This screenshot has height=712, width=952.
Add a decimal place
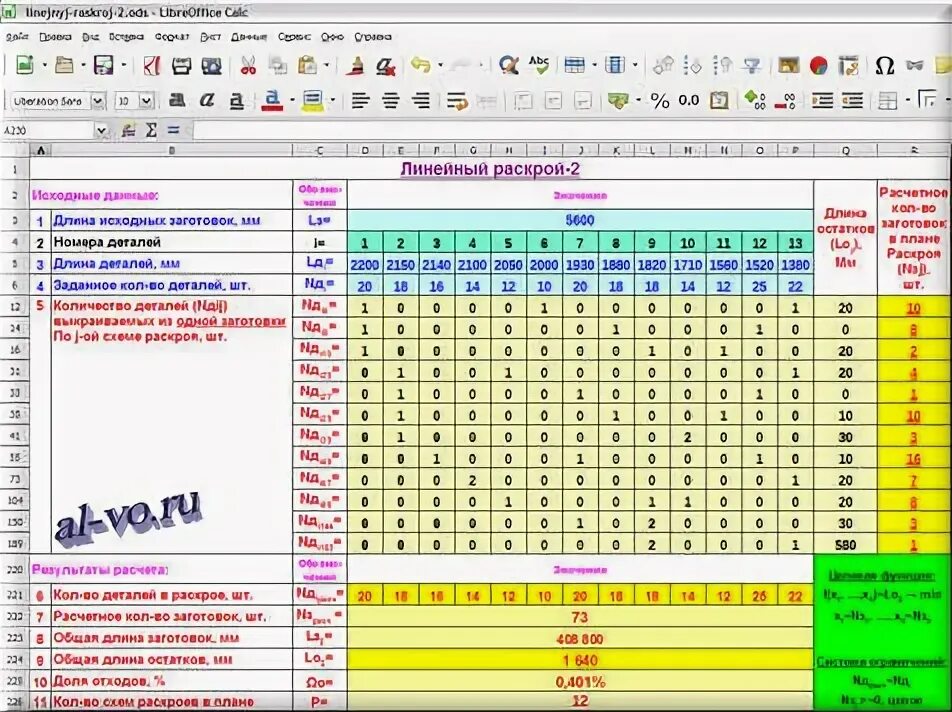point(755,100)
